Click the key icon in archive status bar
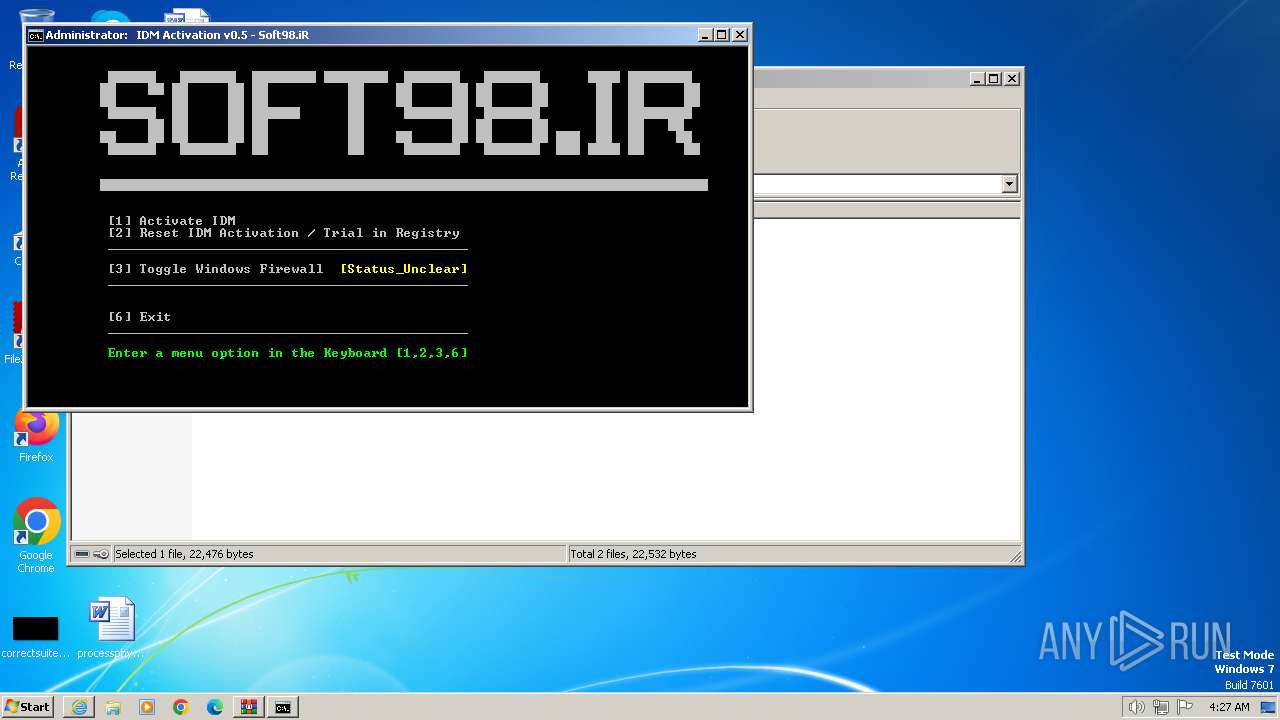Viewport: 1280px width, 720px height. point(101,554)
